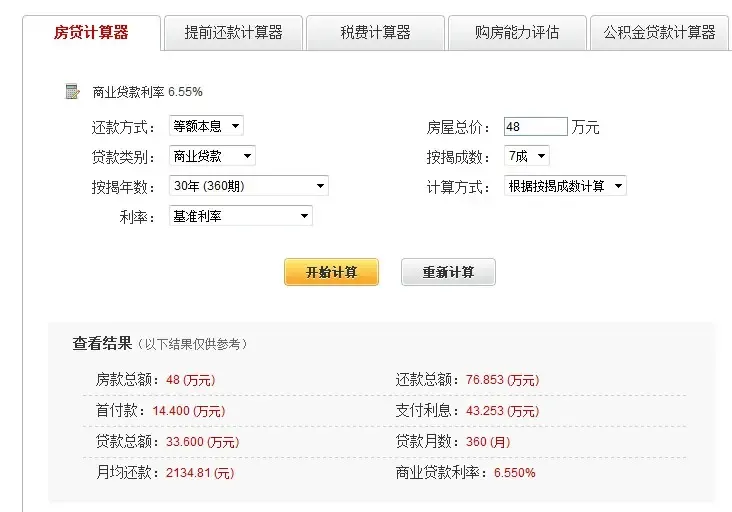Open the 利率 dropdown showing 基准利率
Viewport: 732px width, 512px height.
point(240,216)
